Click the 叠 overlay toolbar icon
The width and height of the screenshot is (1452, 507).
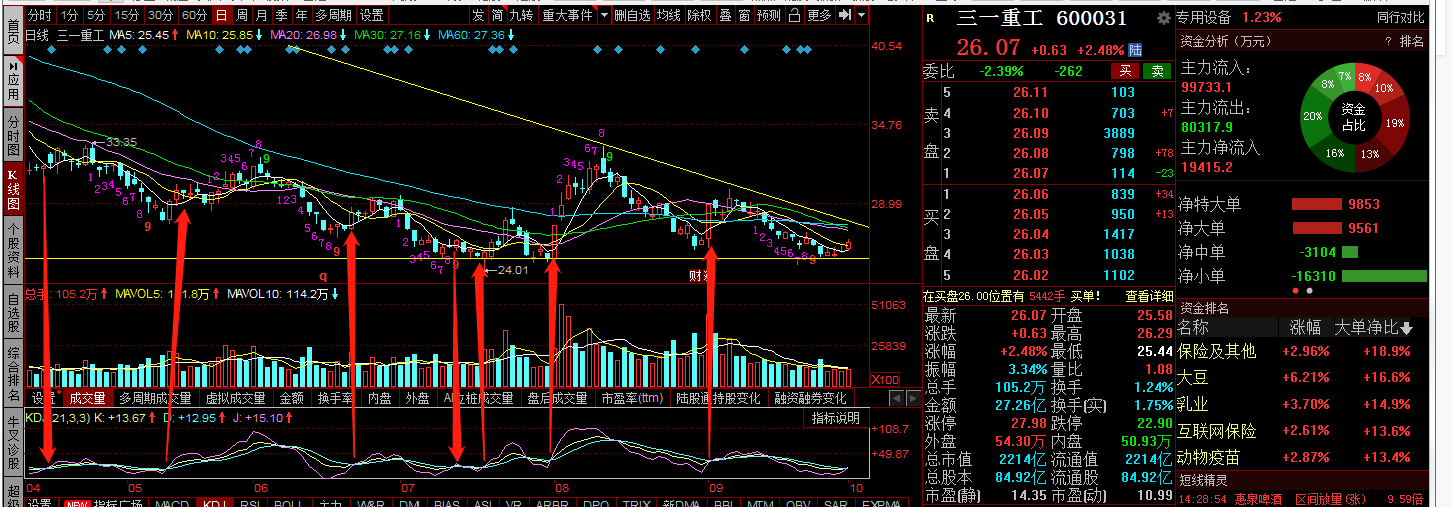tap(725, 15)
